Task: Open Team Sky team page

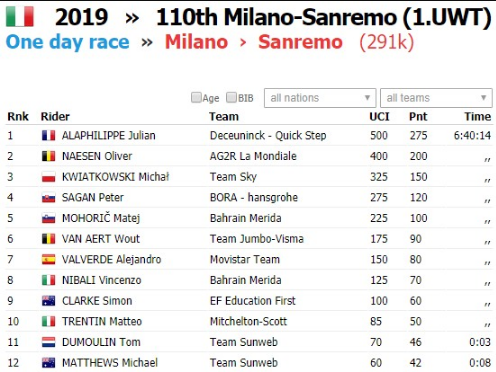Action: coord(233,177)
